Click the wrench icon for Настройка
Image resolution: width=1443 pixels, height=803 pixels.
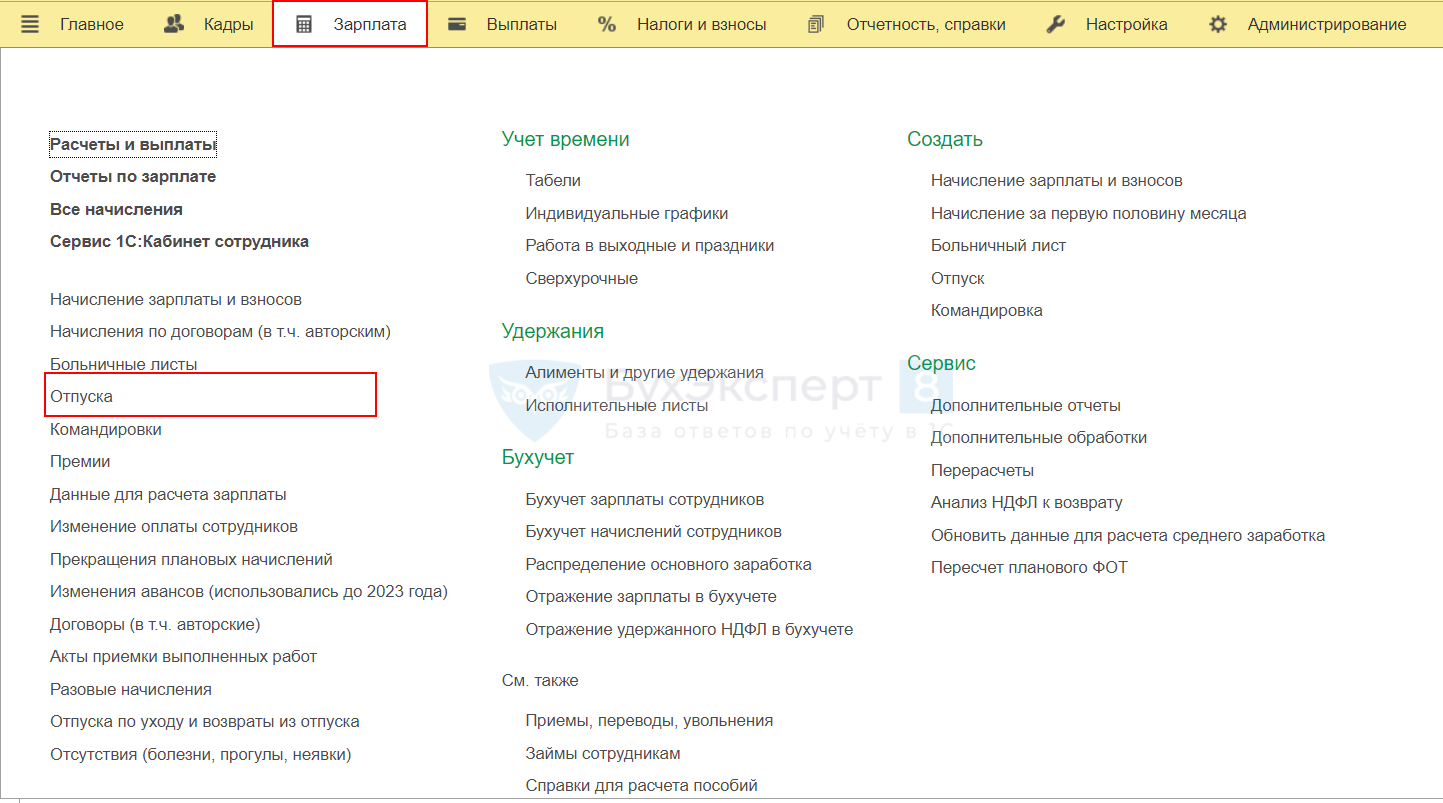(1055, 24)
